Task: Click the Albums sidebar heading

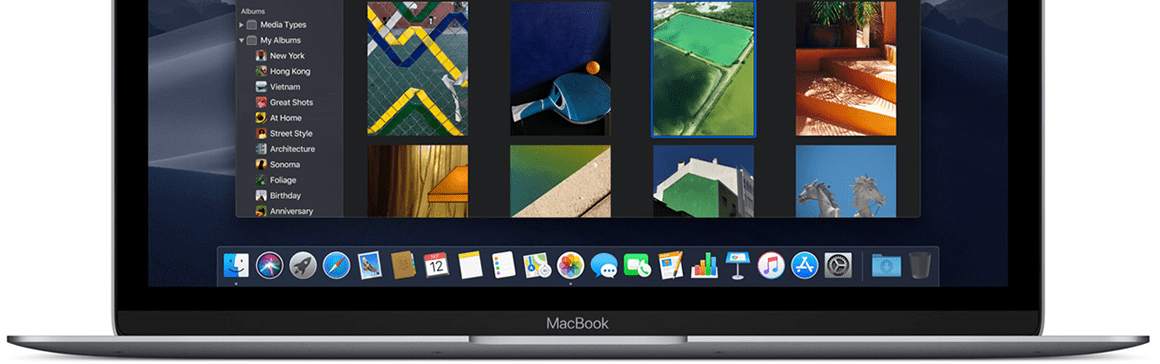Action: (x=253, y=11)
